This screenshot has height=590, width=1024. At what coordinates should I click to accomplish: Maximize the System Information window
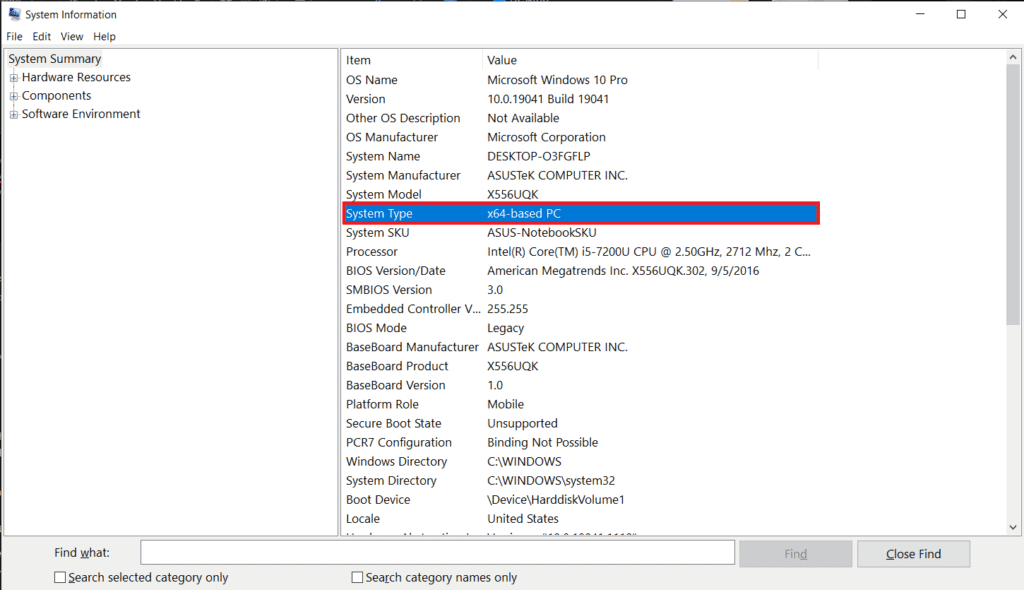coord(961,14)
